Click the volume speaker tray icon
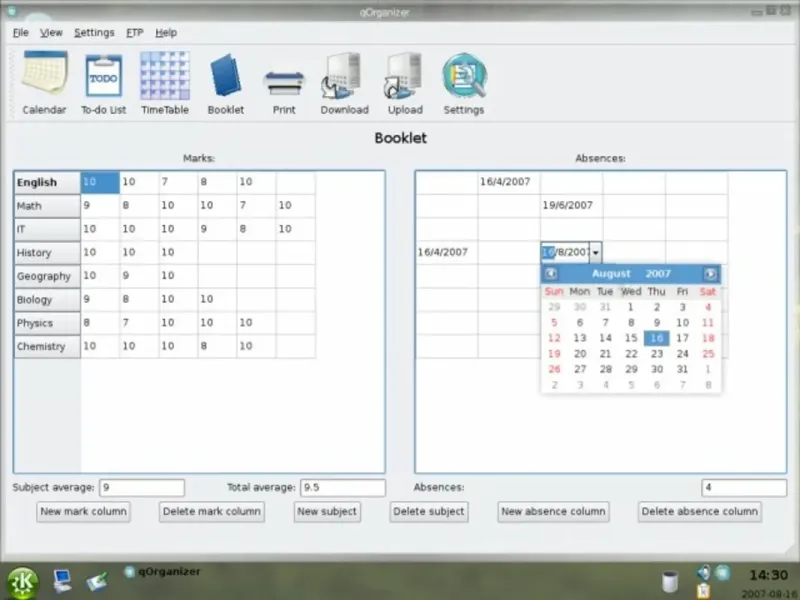The height and width of the screenshot is (600, 800). pyautogui.click(x=704, y=572)
